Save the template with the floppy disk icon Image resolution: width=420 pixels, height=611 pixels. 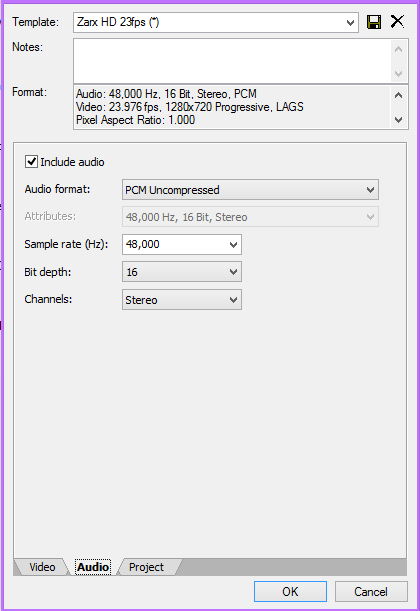pos(374,22)
